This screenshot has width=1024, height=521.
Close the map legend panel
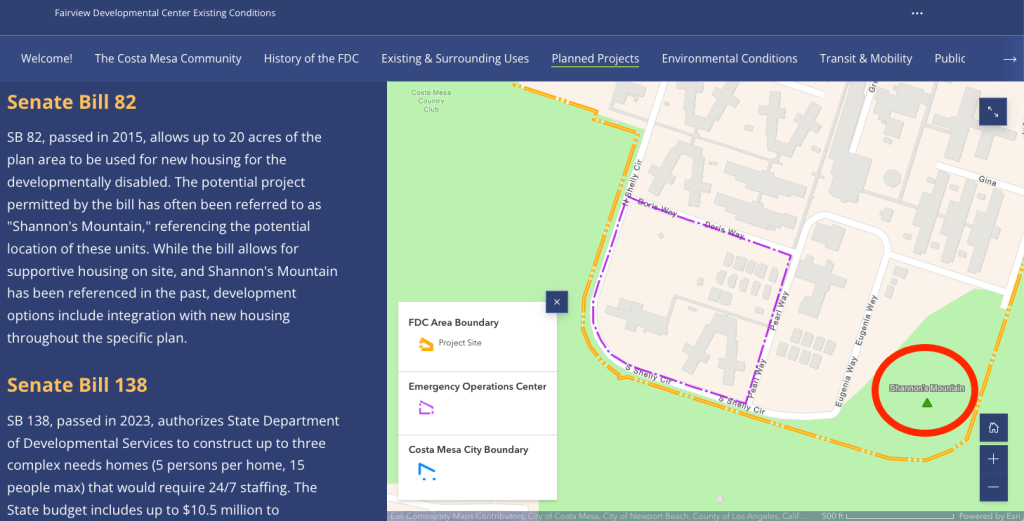coord(557,301)
